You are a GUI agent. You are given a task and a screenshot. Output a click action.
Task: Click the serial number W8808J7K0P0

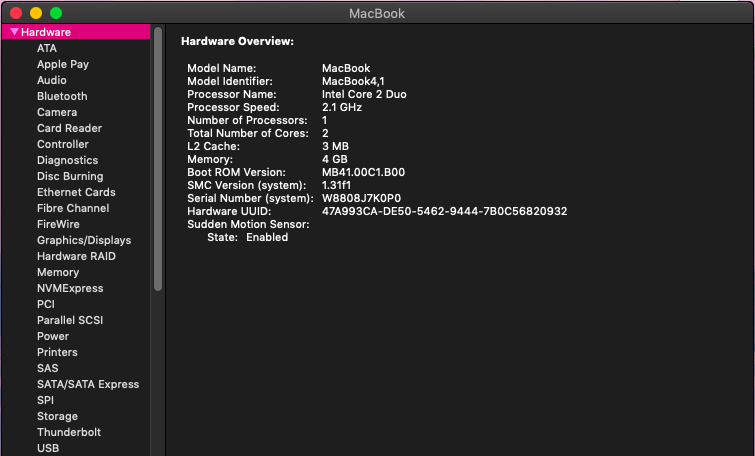pos(361,198)
